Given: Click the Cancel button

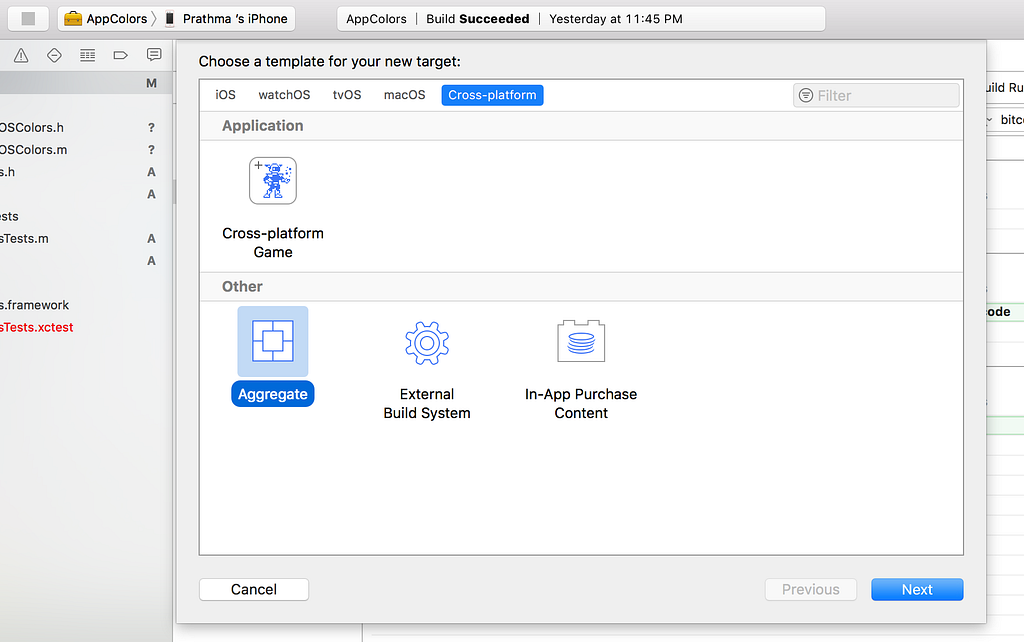Looking at the screenshot, I should point(254,589).
